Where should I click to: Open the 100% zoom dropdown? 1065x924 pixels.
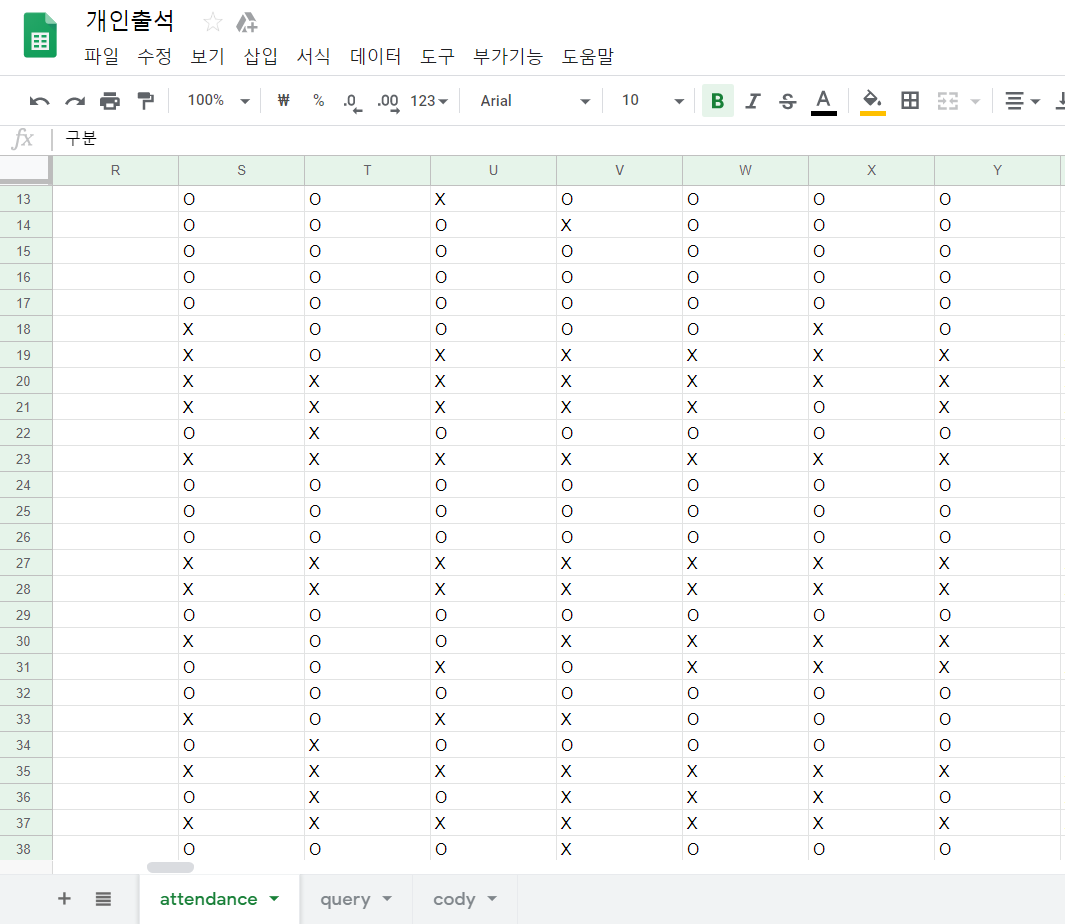pos(219,101)
